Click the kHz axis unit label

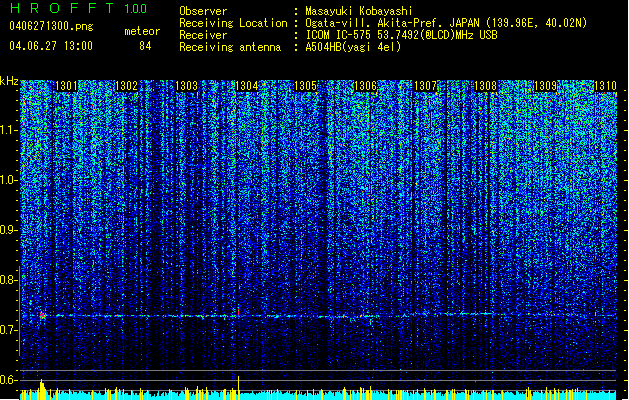[x=9, y=81]
